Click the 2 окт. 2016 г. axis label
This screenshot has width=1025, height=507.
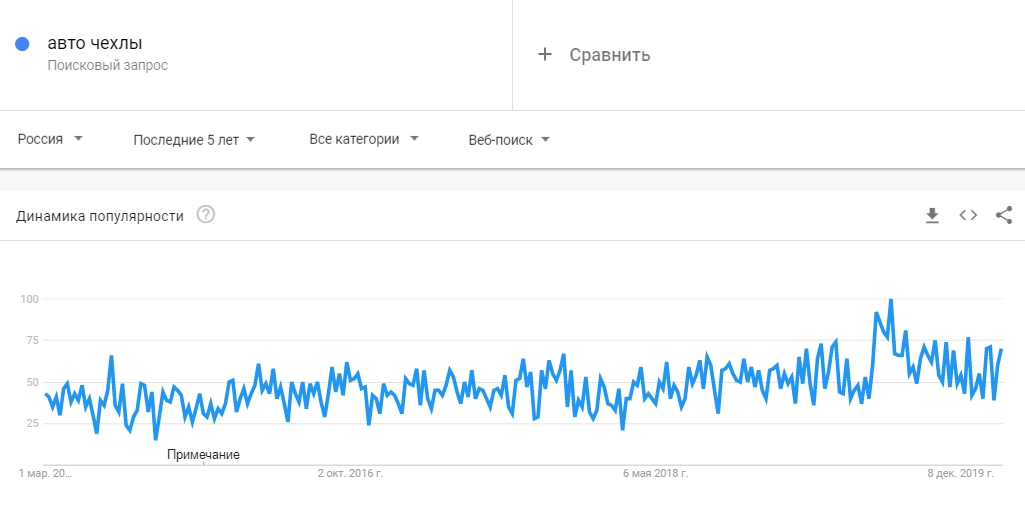[x=350, y=473]
